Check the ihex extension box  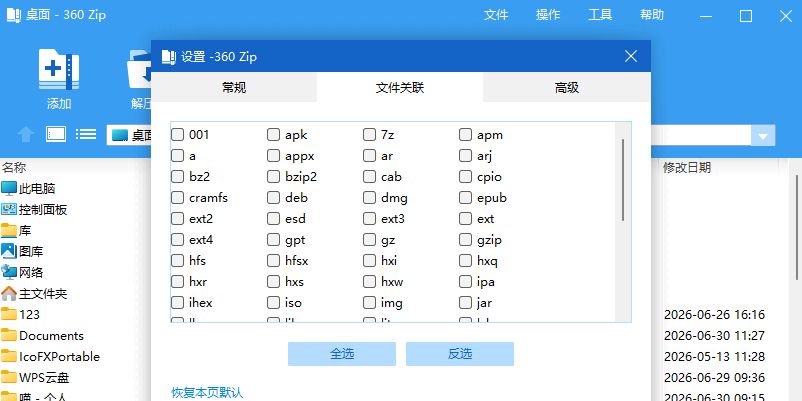177,303
